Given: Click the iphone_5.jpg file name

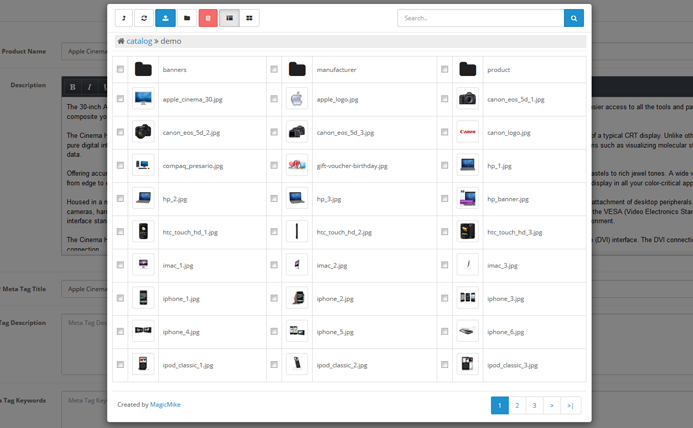Looking at the screenshot, I should click(x=335, y=332).
